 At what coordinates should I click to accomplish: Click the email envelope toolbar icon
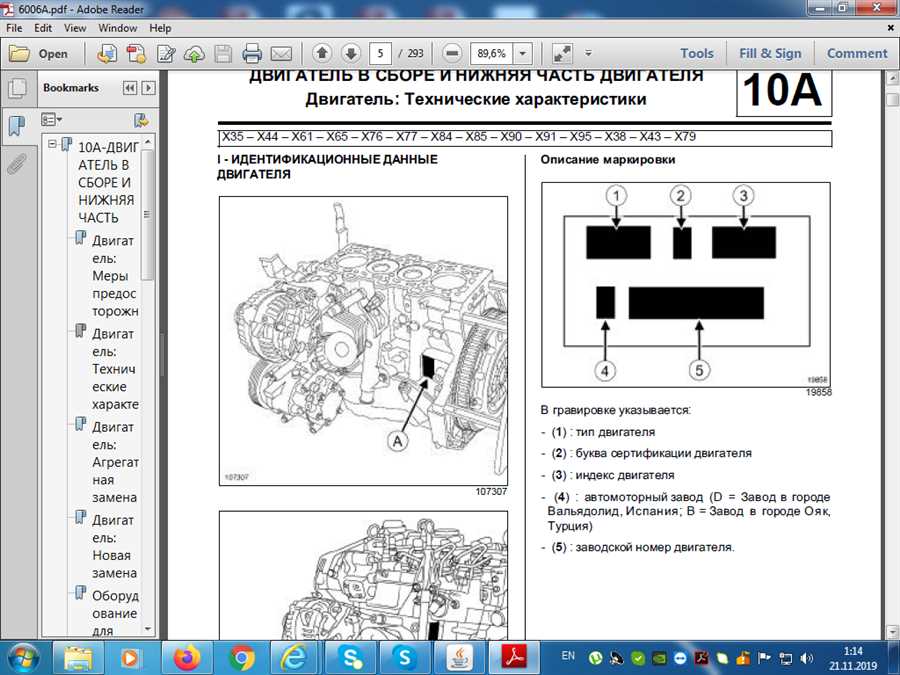point(281,54)
